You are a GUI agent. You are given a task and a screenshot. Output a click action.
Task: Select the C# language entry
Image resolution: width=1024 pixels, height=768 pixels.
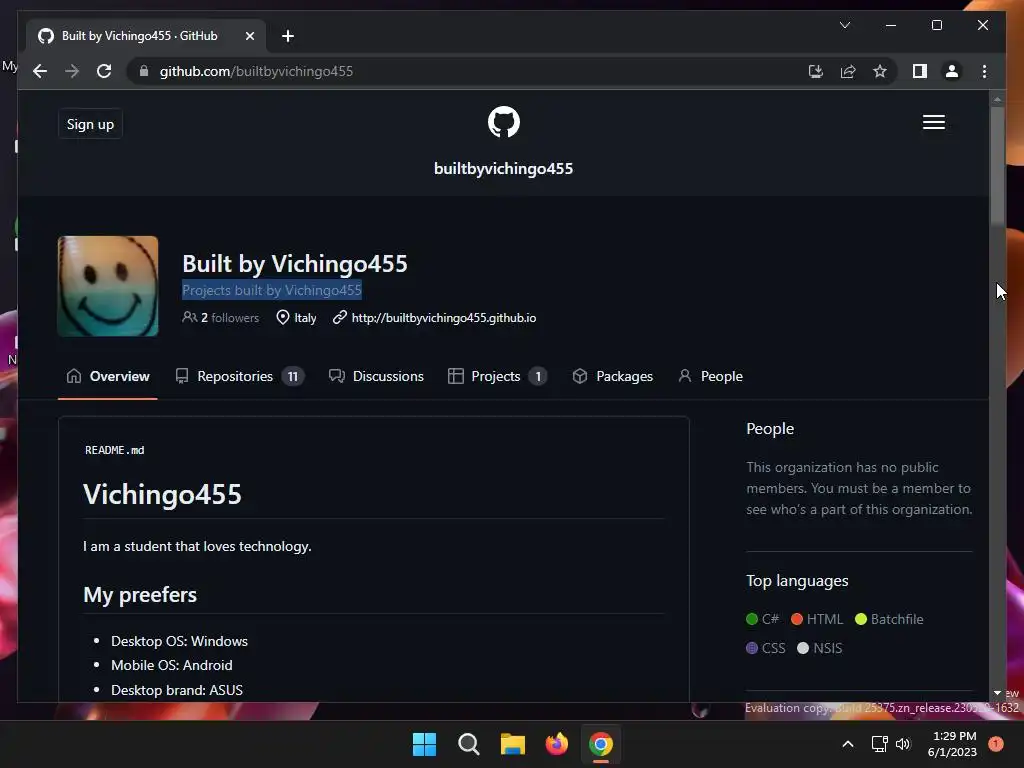pyautogui.click(x=763, y=619)
